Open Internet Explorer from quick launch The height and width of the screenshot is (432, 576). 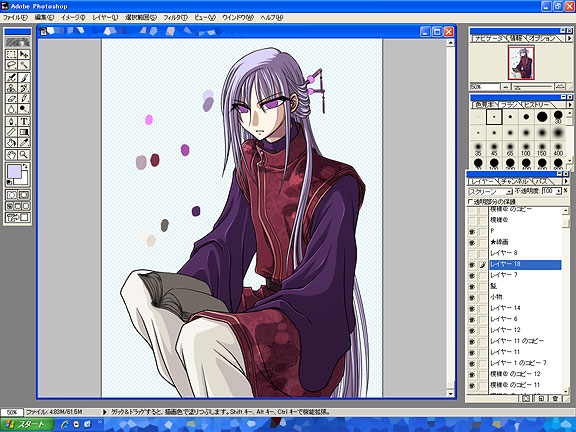(x=65, y=424)
